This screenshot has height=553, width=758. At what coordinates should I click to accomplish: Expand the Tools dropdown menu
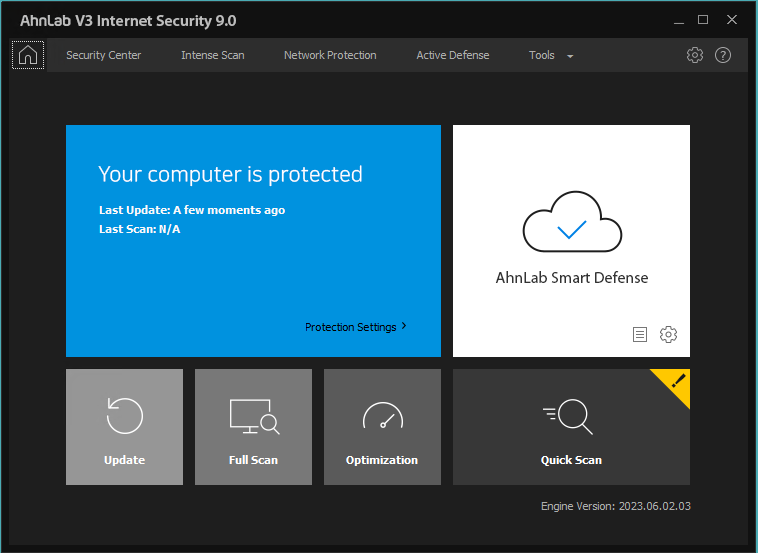click(551, 55)
